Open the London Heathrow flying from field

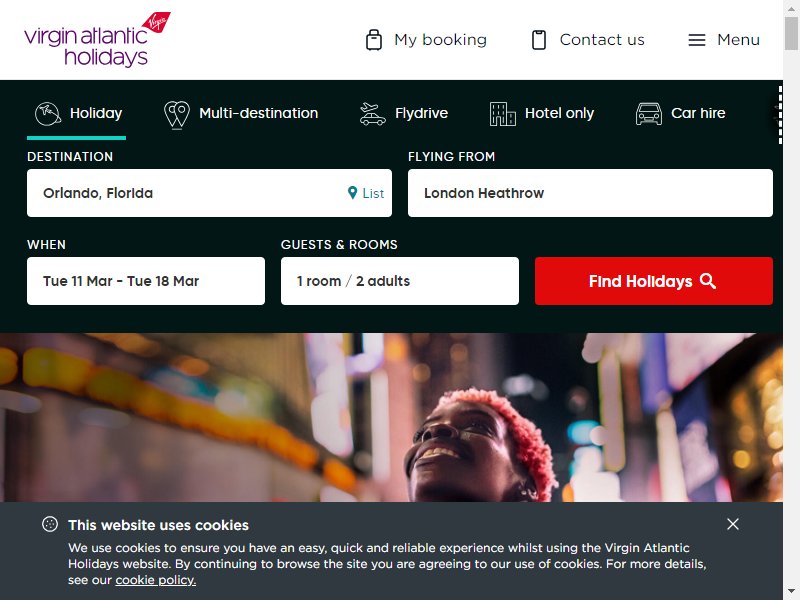click(590, 193)
